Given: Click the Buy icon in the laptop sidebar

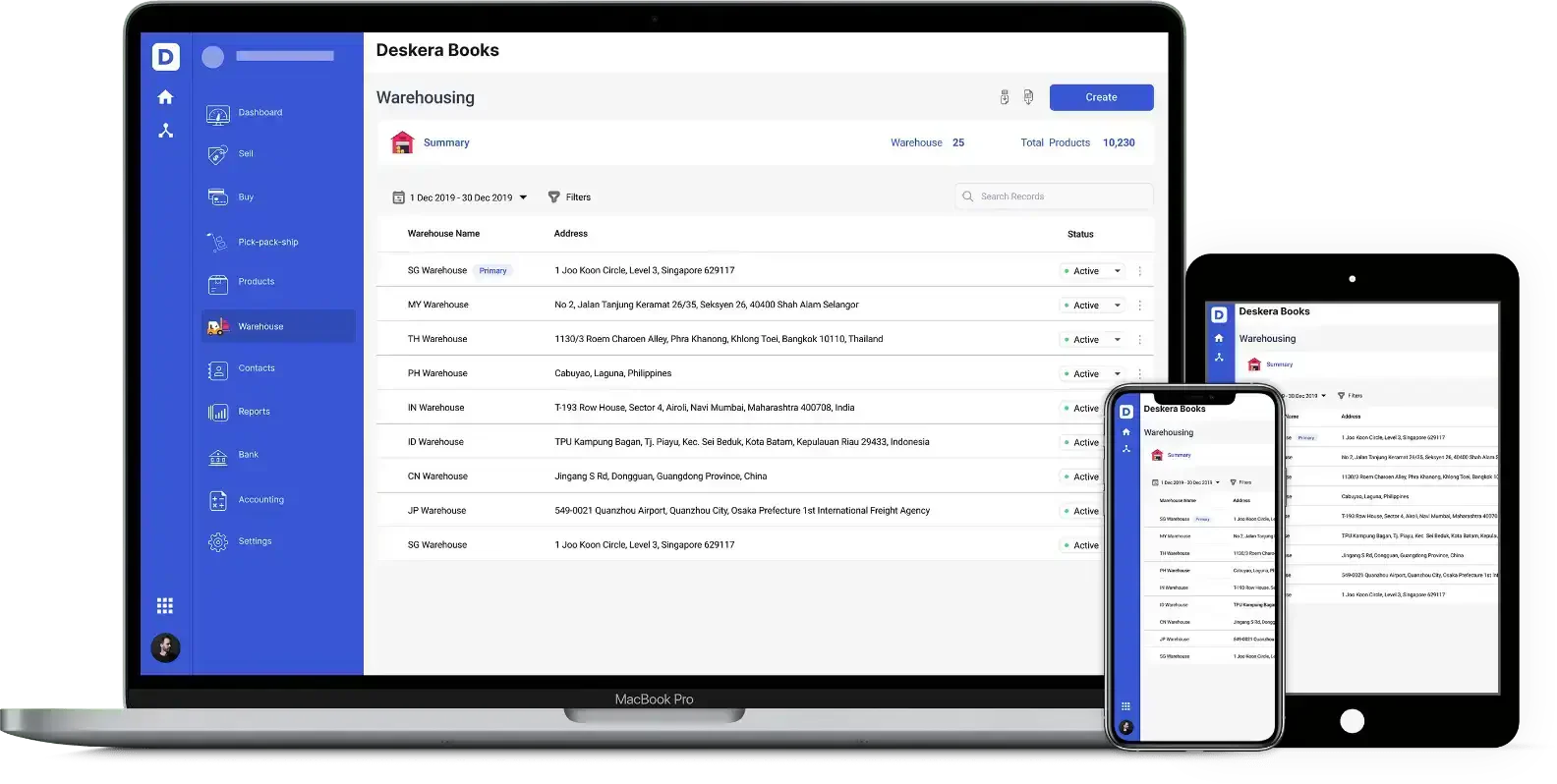Looking at the screenshot, I should click(x=218, y=197).
